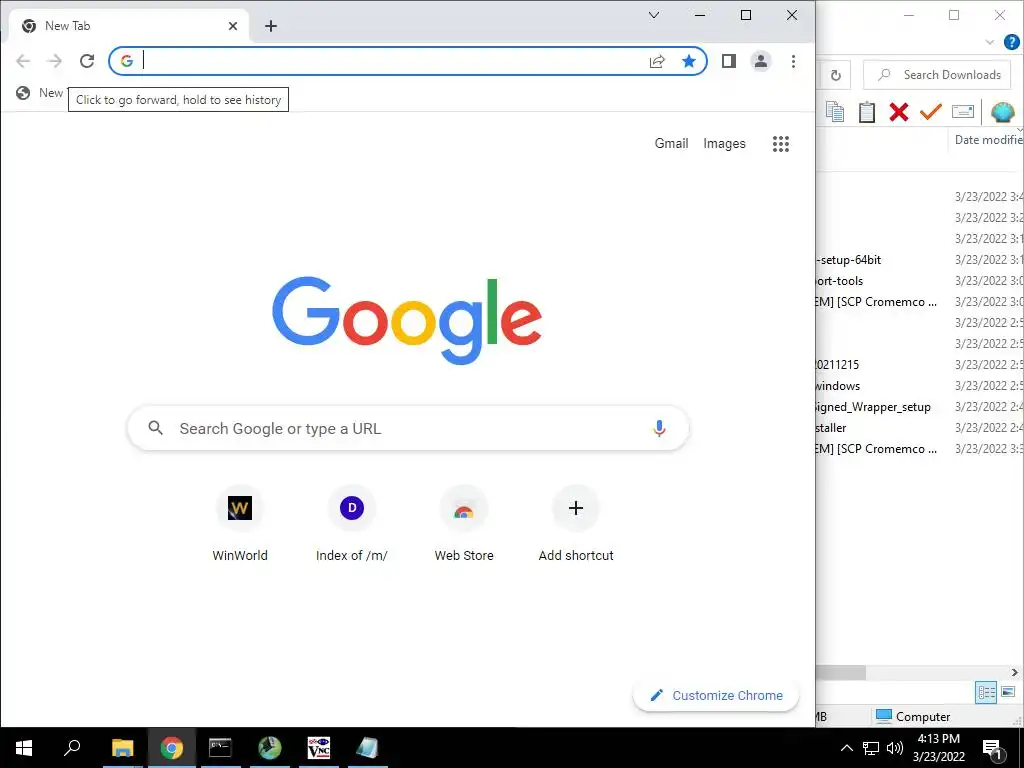This screenshot has height=768, width=1024.
Task: Open the taskbar clock showing 4:13 PM
Action: point(938,748)
